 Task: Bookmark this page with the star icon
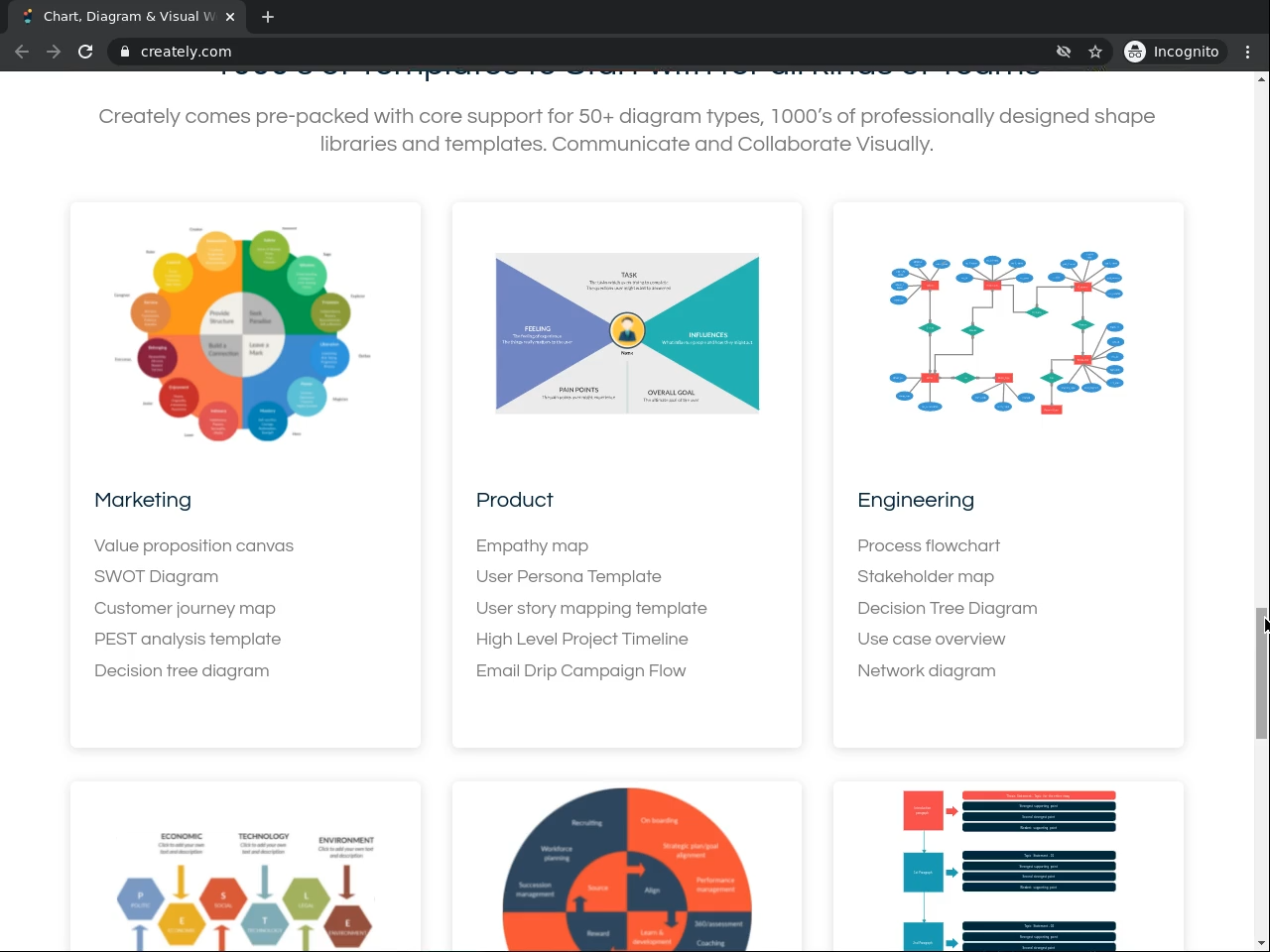(x=1095, y=52)
